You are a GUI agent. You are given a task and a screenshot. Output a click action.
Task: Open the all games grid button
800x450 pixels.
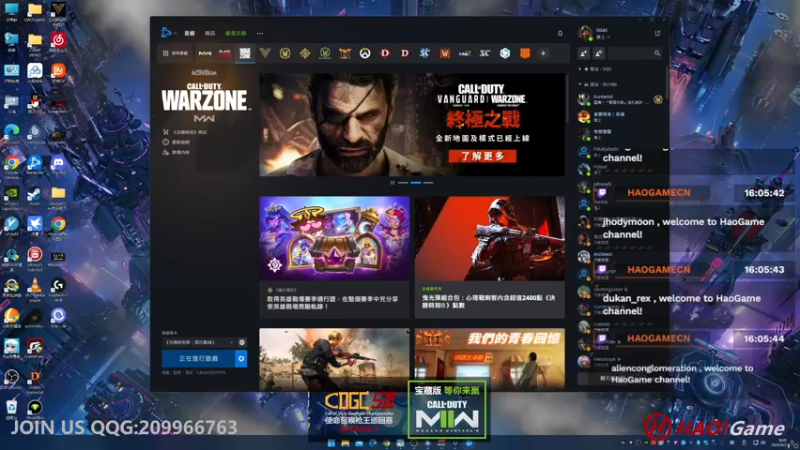175,53
